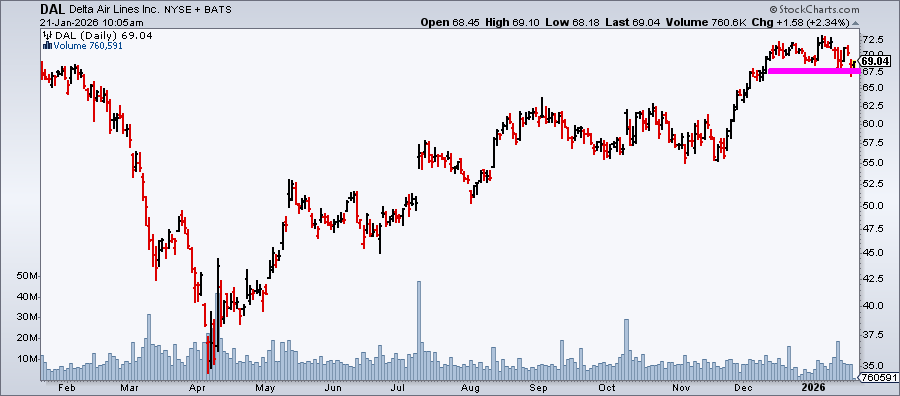
Task: Click the 40.0 price axis label
Action: click(872, 305)
